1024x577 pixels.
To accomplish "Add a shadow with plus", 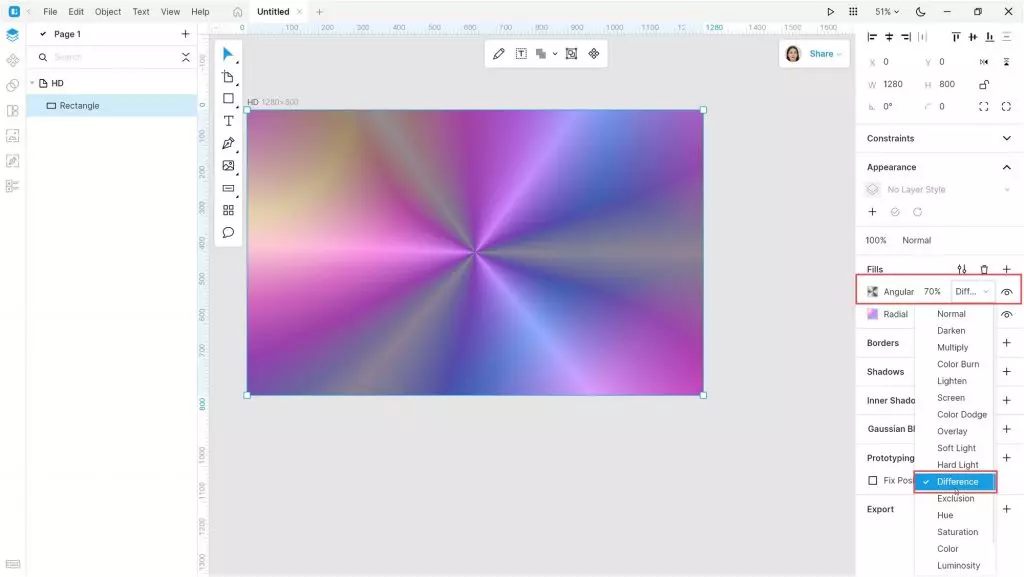I will point(1006,371).
